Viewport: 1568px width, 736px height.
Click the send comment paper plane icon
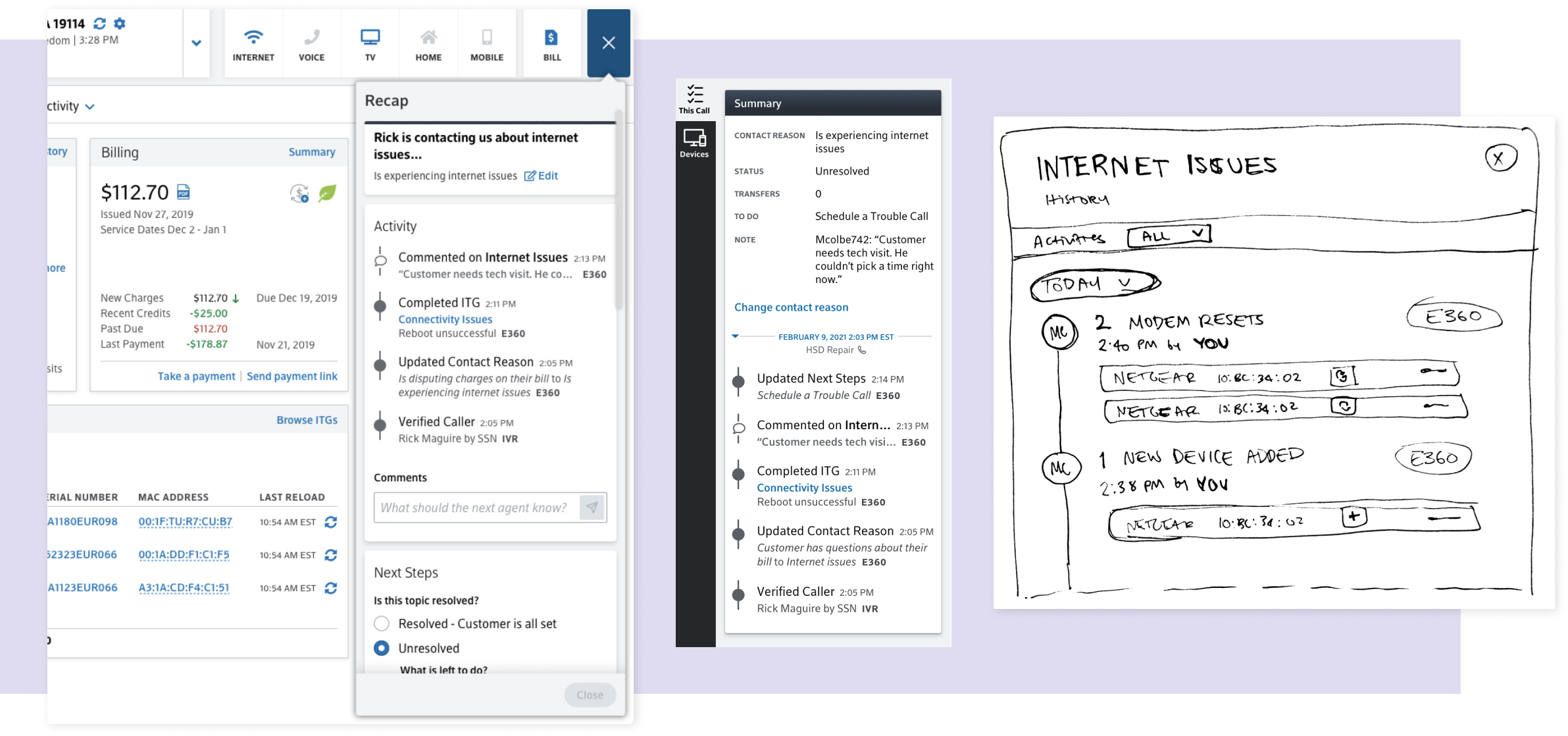[x=592, y=508]
